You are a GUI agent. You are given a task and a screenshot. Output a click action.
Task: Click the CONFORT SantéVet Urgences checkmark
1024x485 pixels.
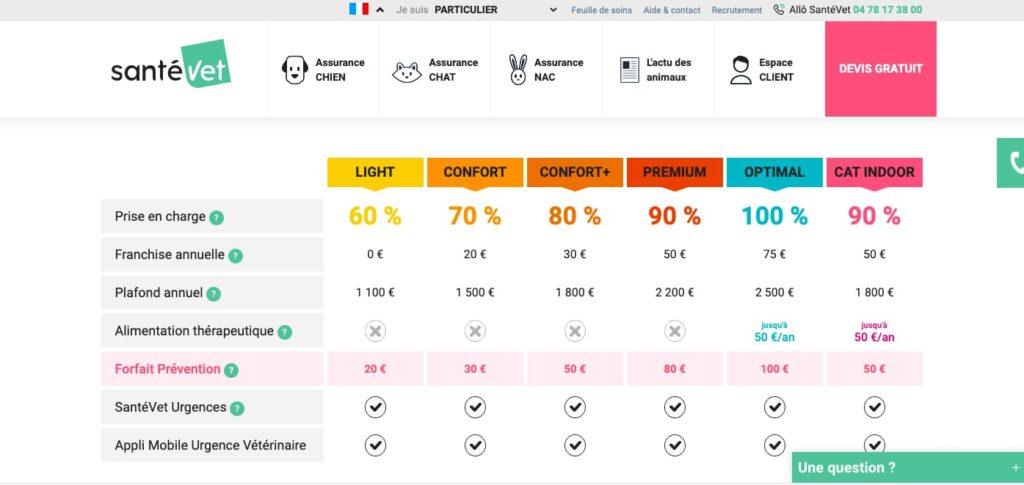475,407
